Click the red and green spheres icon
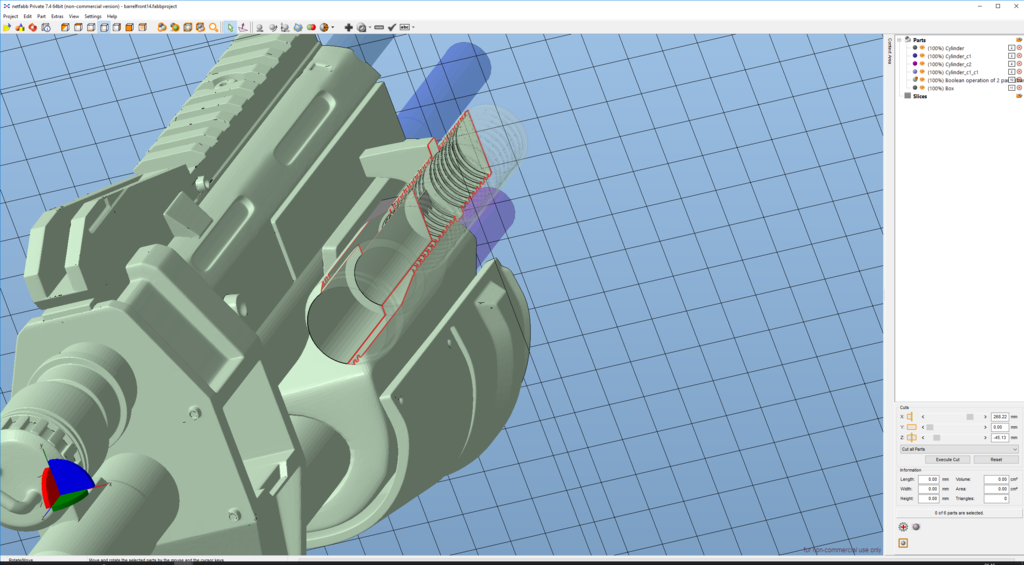1024x565 pixels. pyautogui.click(x=311, y=27)
